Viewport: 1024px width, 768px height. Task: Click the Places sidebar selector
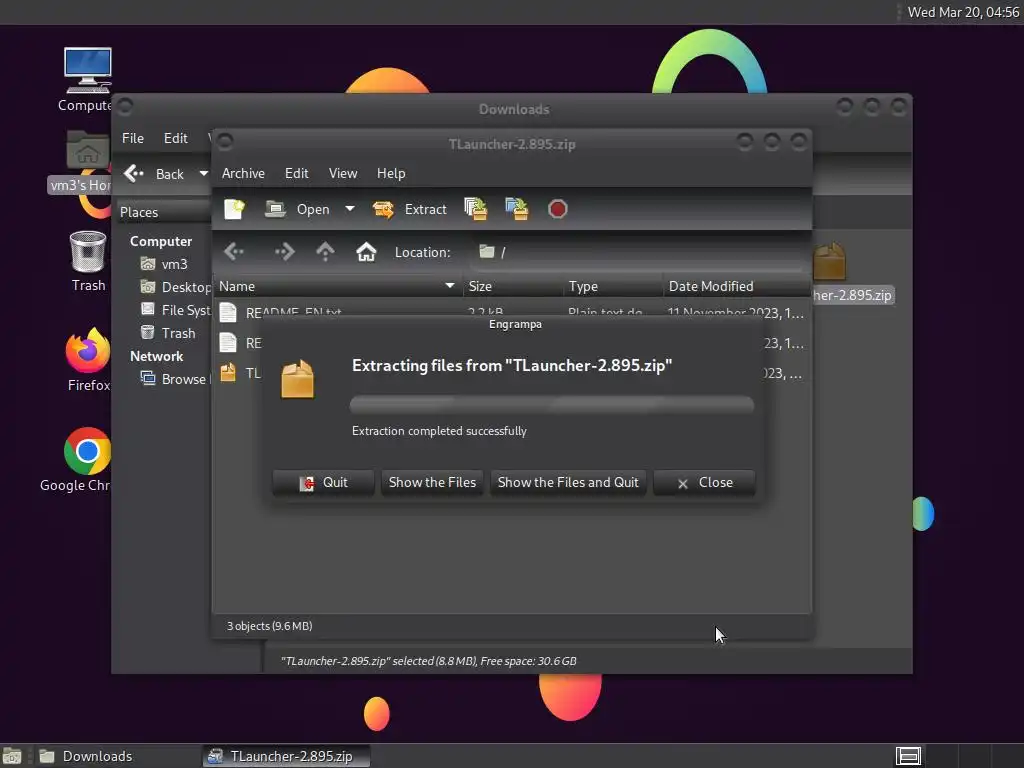coord(165,212)
